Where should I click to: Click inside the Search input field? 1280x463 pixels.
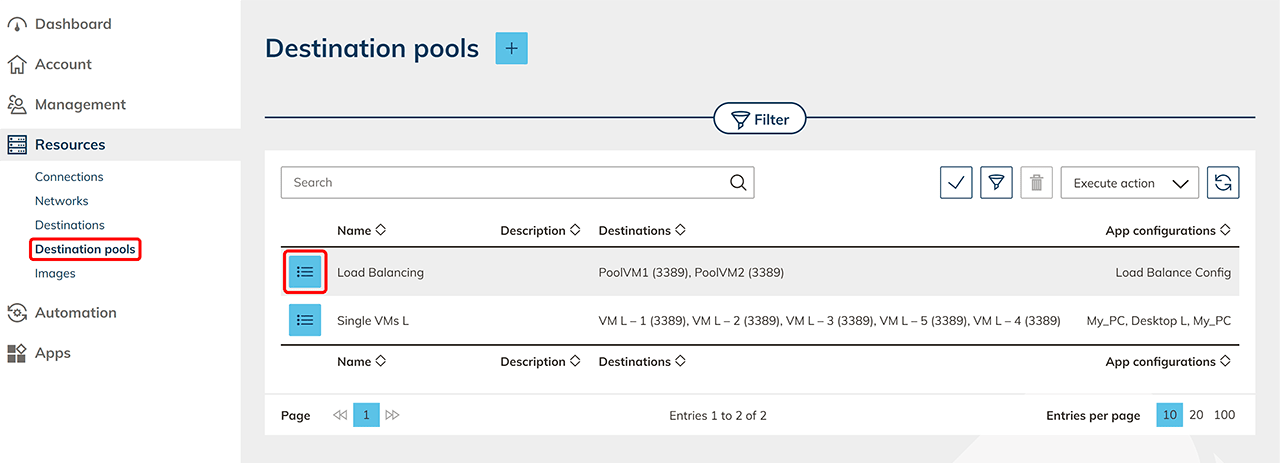505,182
